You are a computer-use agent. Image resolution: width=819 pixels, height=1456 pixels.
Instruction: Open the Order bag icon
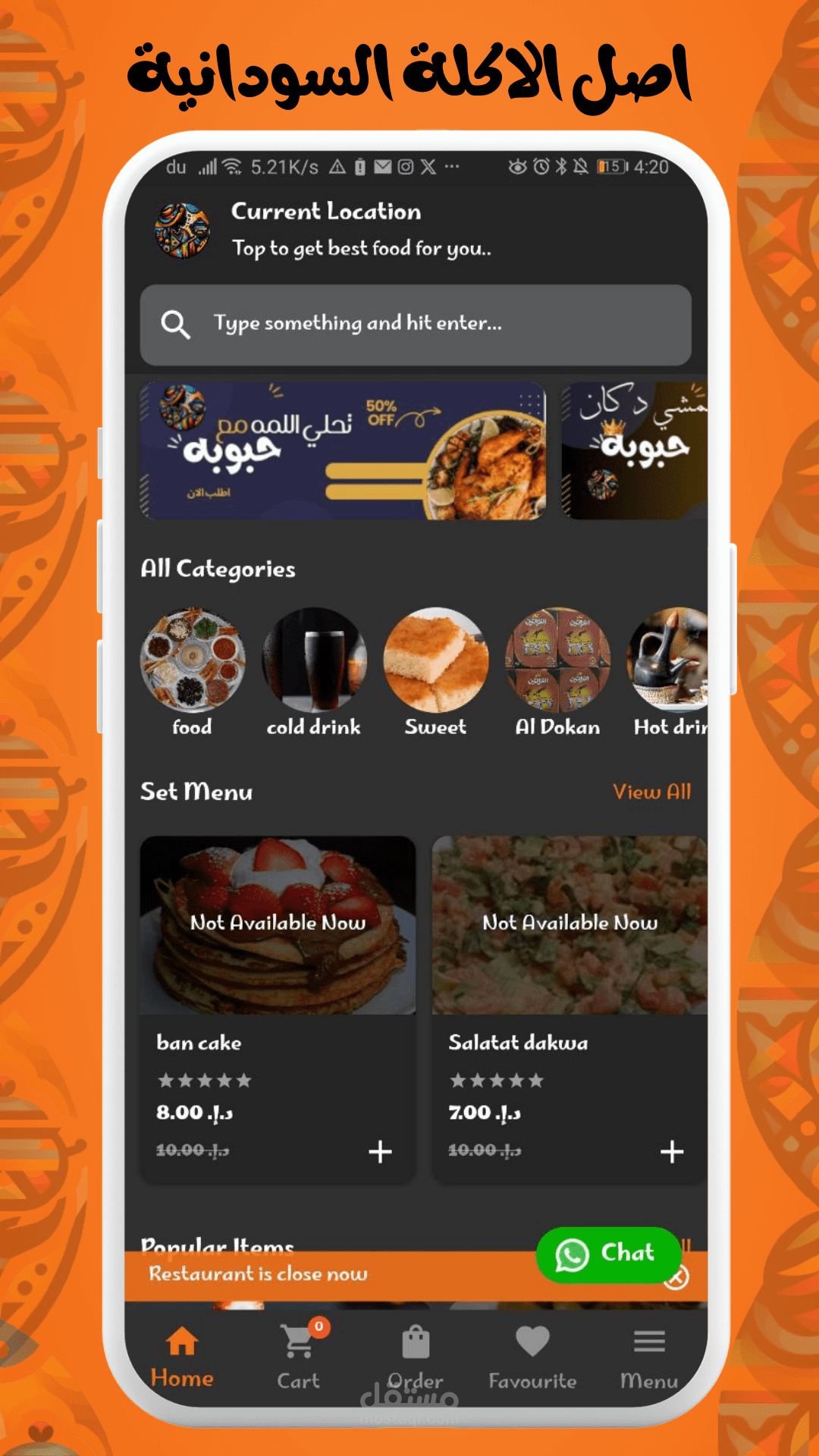pos(416,1341)
